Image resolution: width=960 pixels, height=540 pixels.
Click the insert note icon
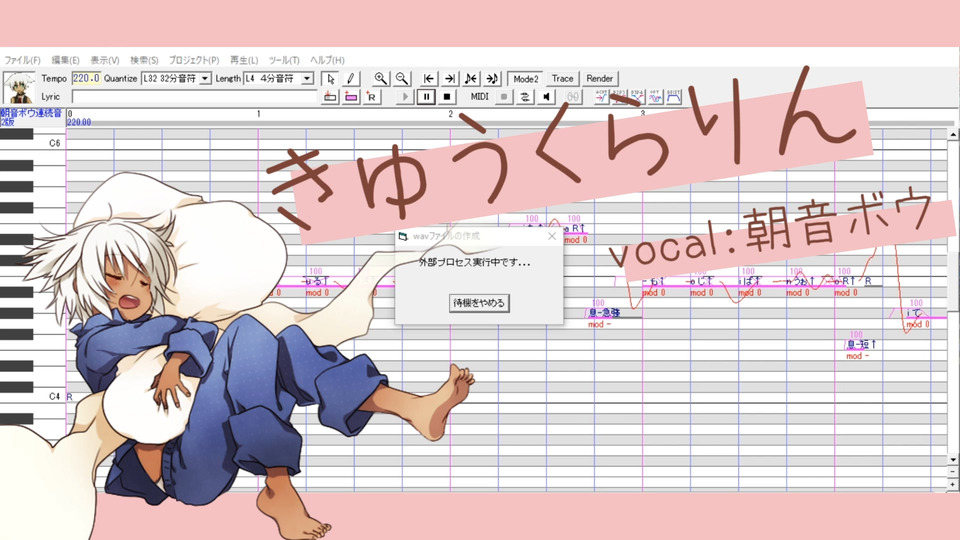pos(330,97)
